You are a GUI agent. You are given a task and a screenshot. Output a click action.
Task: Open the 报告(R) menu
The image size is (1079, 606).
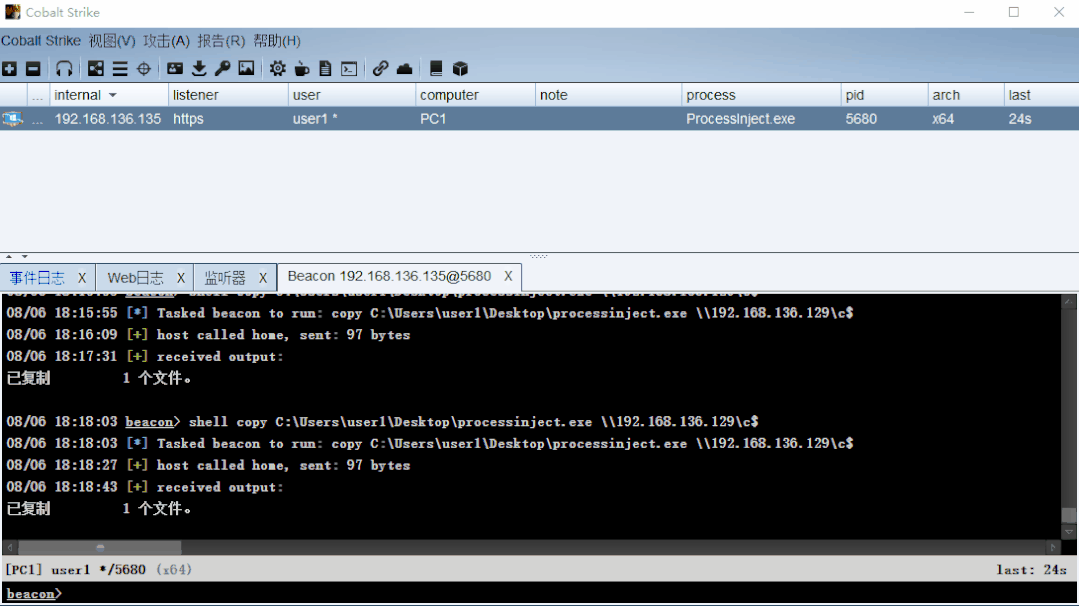click(221, 41)
